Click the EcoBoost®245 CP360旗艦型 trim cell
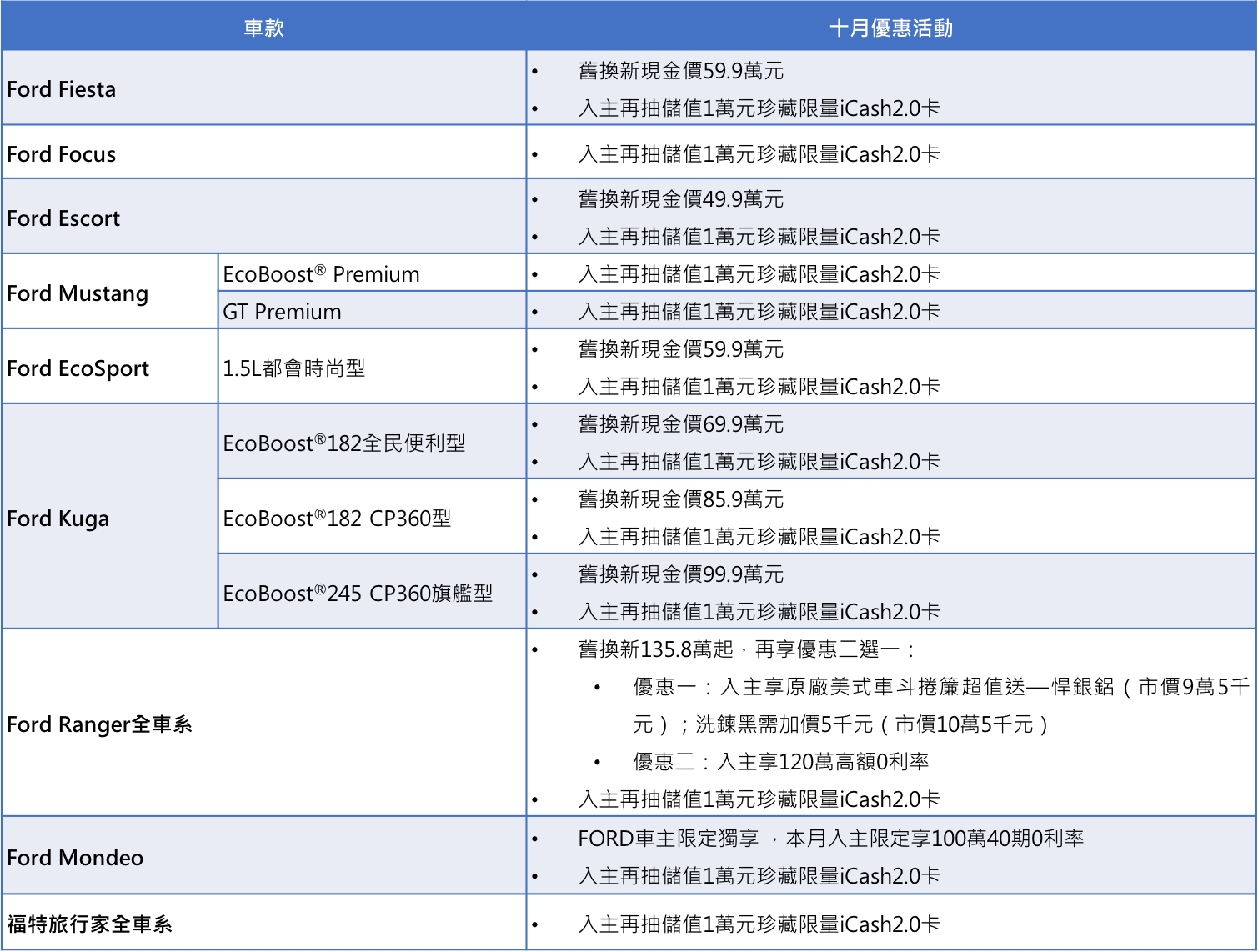 click(x=372, y=593)
